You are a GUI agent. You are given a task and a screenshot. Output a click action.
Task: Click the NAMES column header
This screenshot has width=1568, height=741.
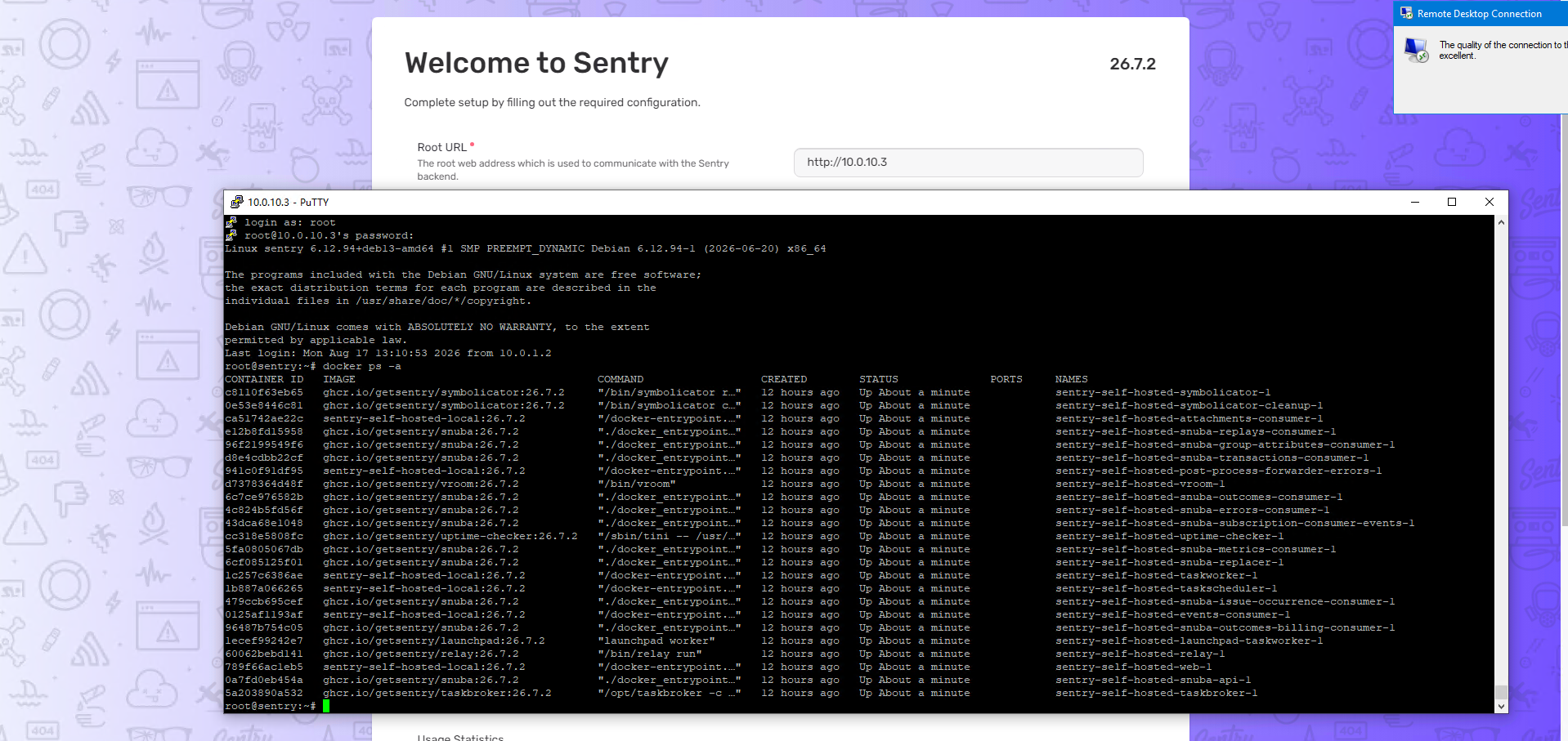point(1072,379)
